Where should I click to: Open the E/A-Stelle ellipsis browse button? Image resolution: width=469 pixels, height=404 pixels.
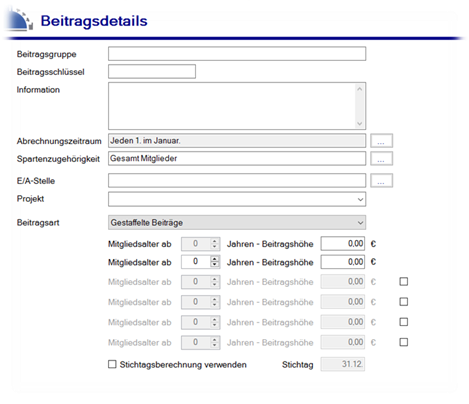pos(381,180)
